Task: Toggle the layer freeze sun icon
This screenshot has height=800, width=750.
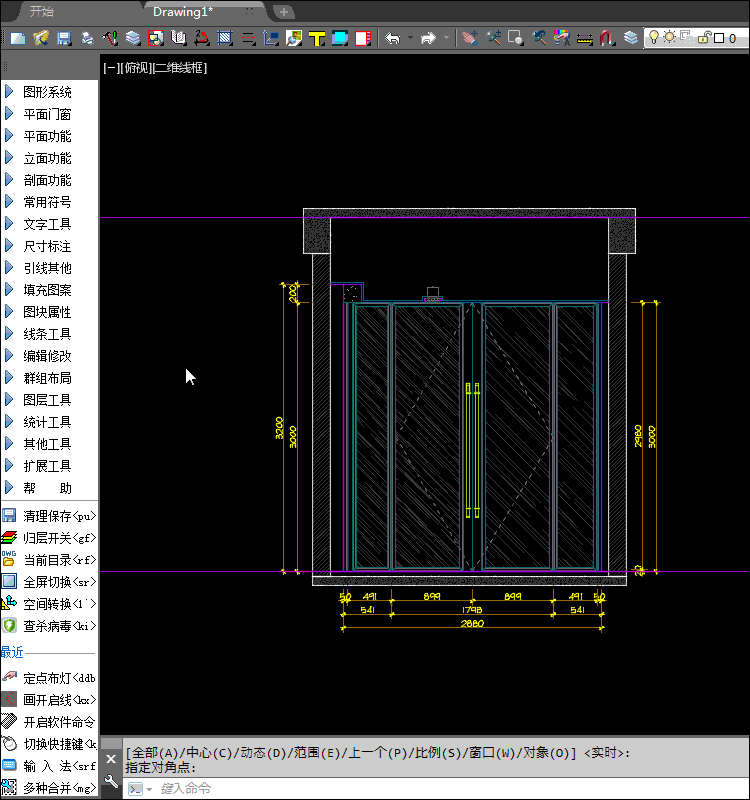Action: [x=669, y=37]
